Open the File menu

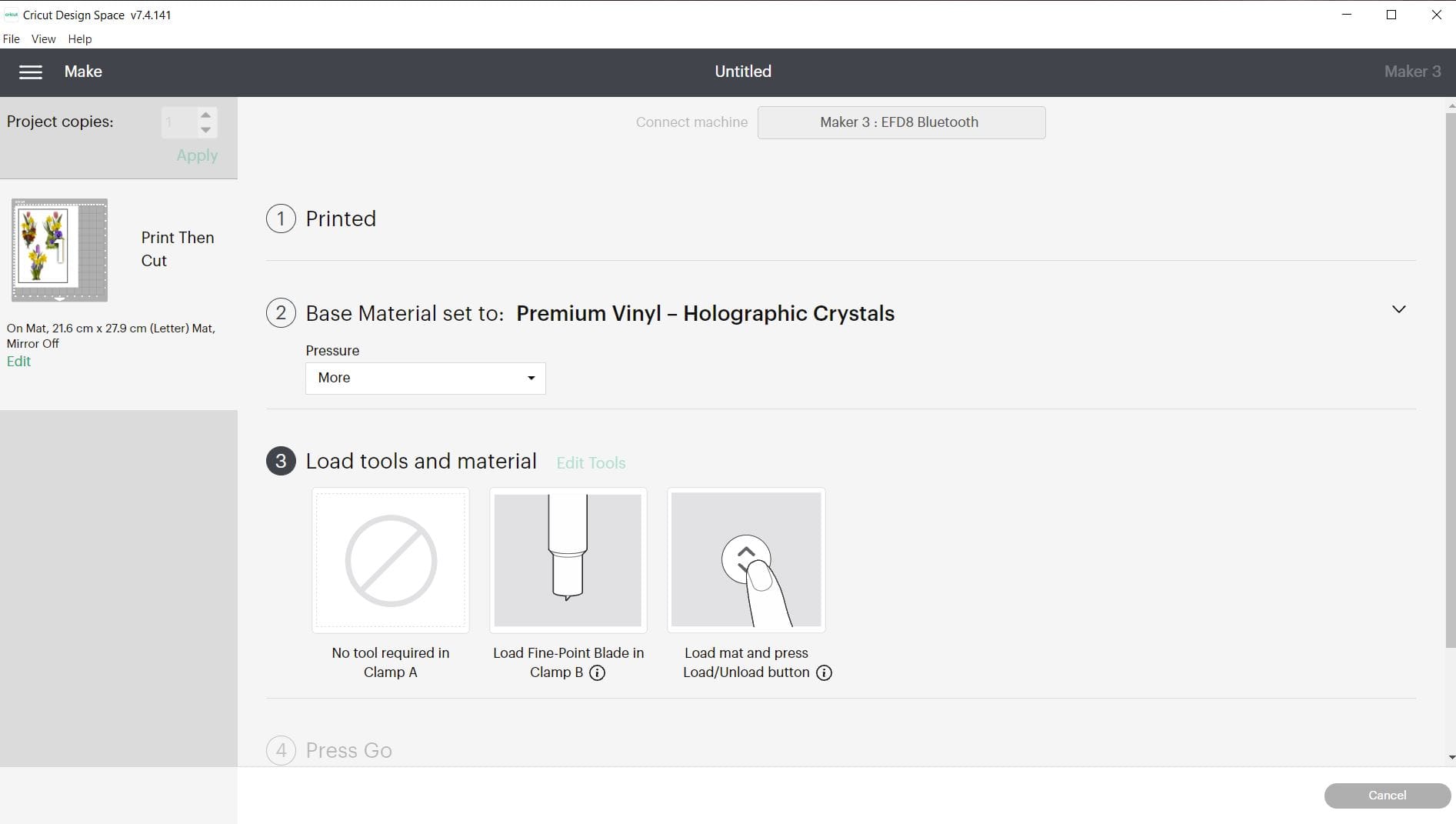[x=12, y=38]
